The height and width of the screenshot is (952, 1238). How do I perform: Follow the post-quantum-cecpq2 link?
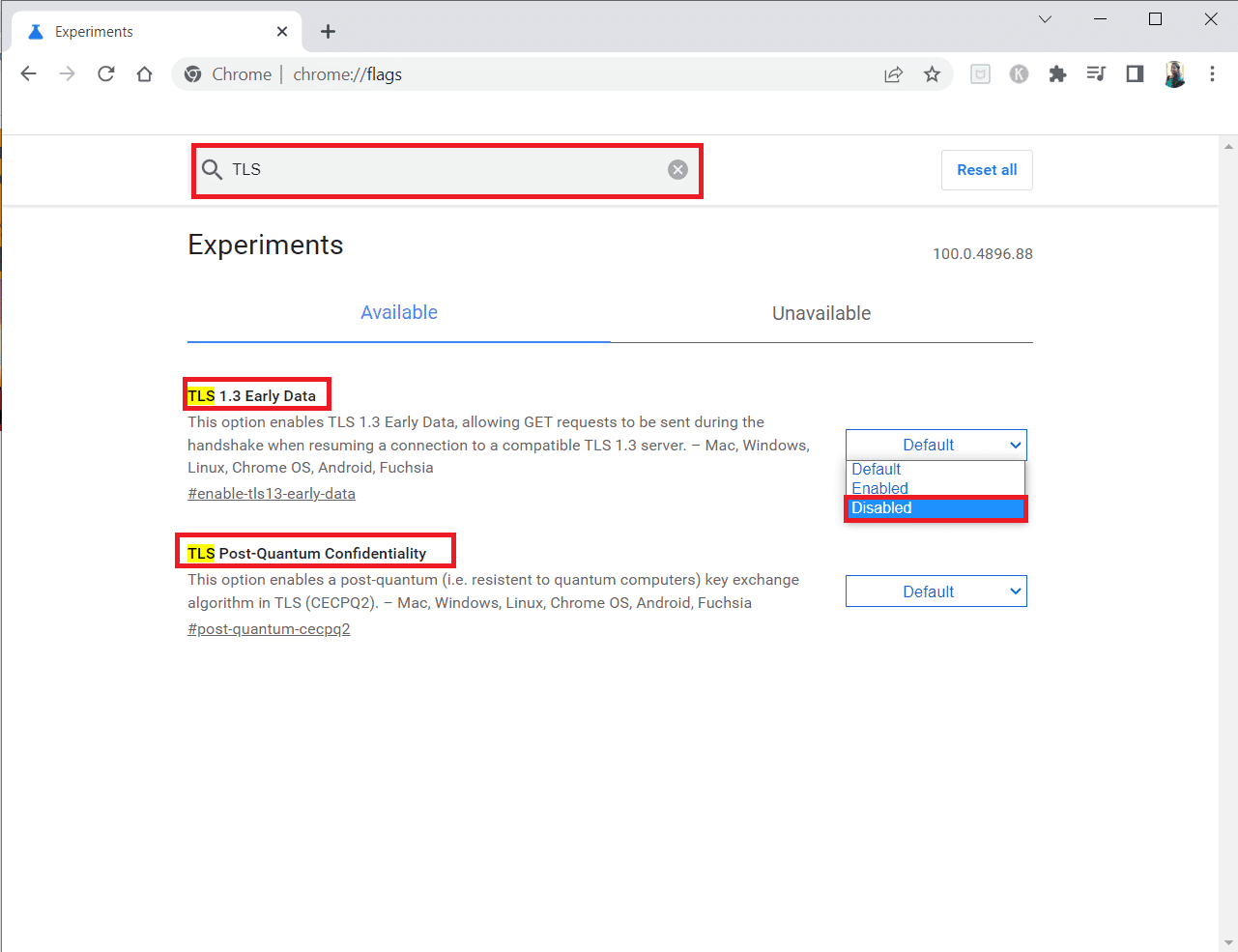[269, 628]
